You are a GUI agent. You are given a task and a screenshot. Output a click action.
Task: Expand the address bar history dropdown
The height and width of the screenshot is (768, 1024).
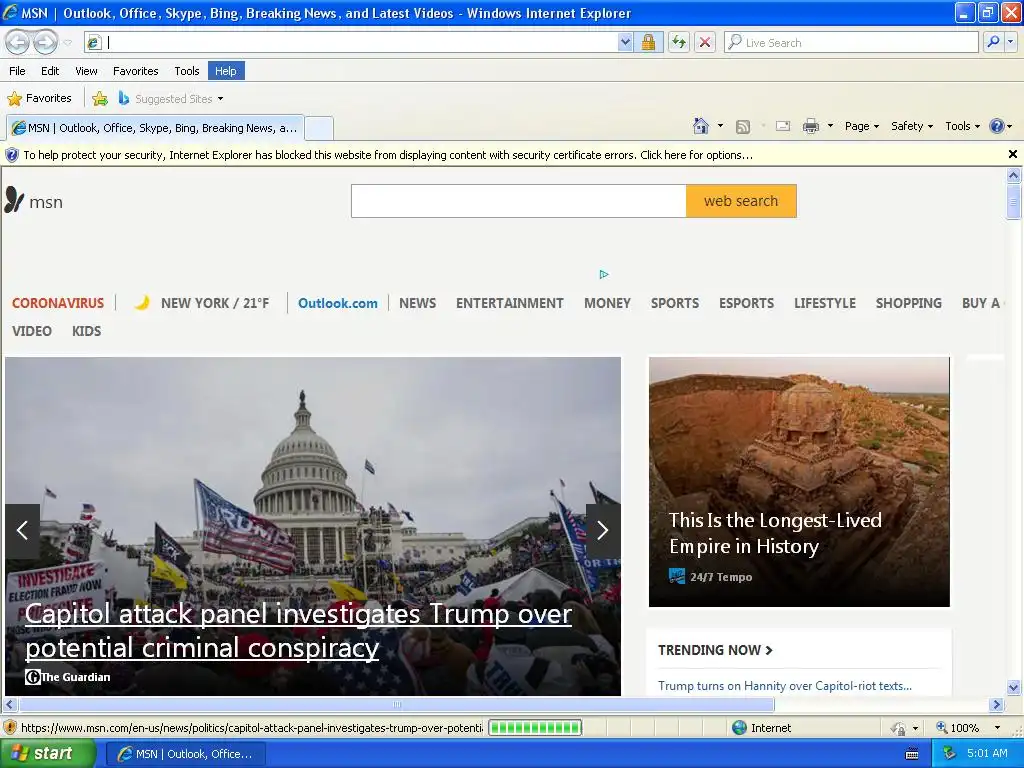(x=625, y=42)
